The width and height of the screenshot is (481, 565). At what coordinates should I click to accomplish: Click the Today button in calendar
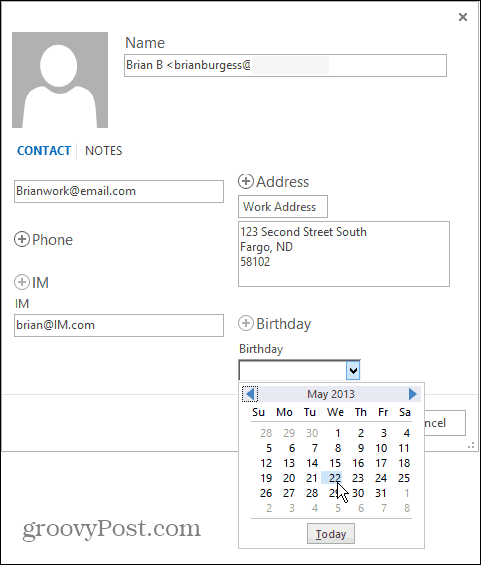coord(331,534)
